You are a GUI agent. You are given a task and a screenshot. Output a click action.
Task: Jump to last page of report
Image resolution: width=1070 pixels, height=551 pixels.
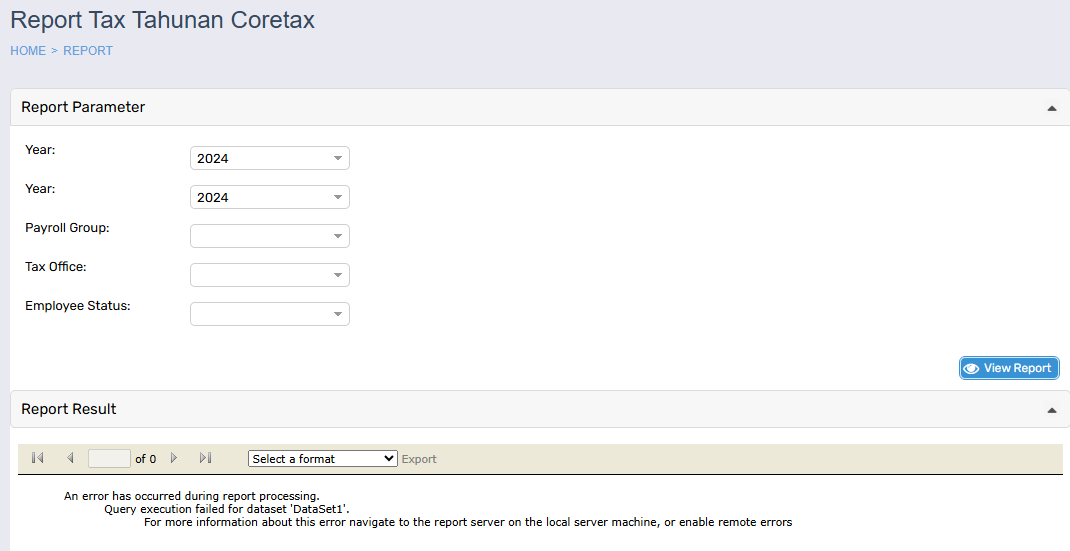click(206, 458)
